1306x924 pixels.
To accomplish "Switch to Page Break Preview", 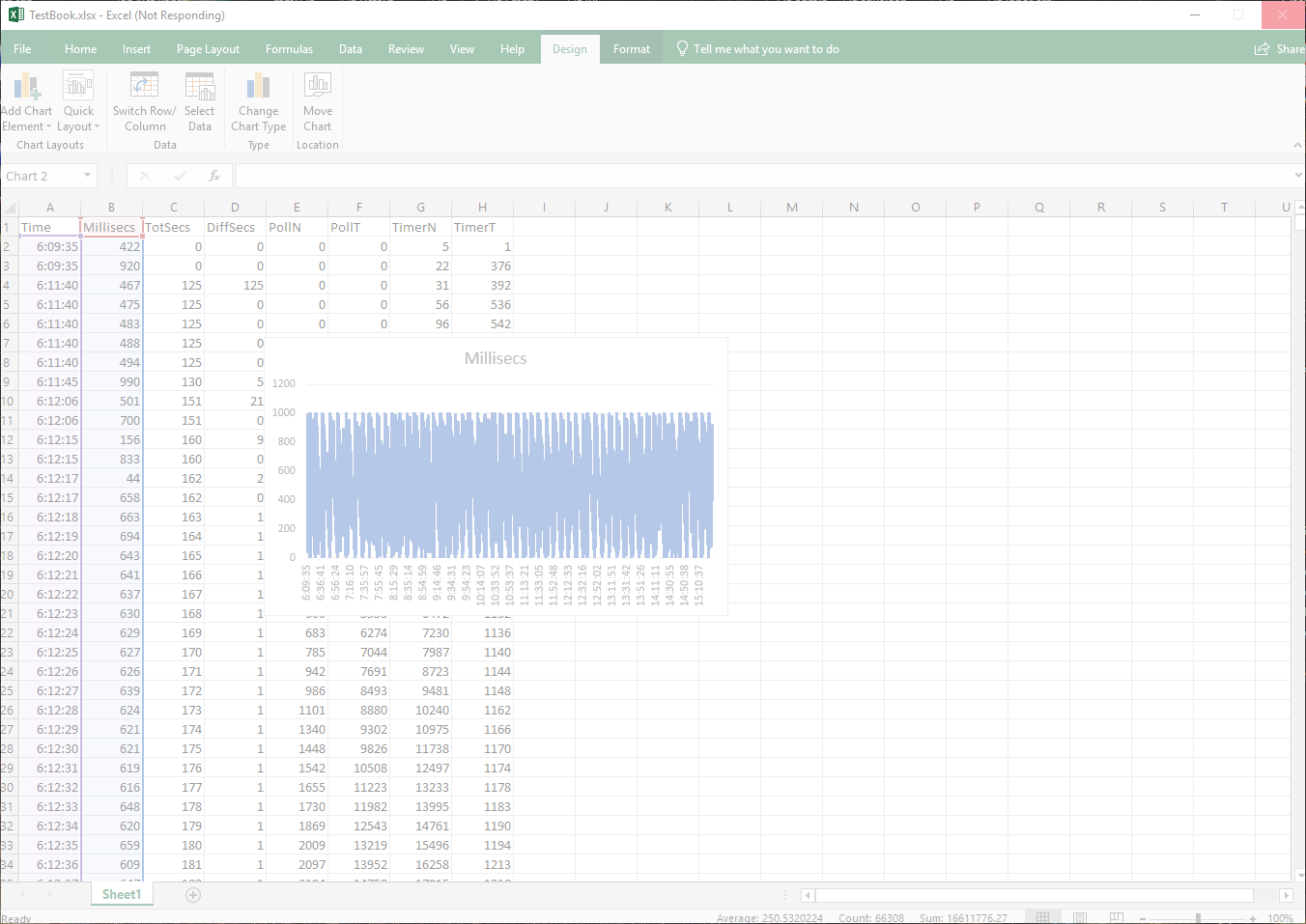I will [1117, 917].
